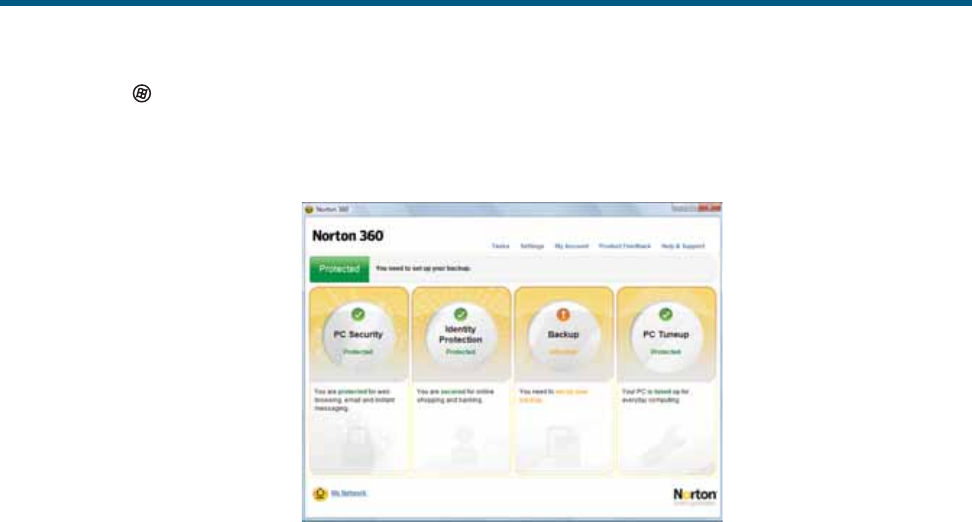The width and height of the screenshot is (972, 522).
Task: Click the Identity Protection green checkmark icon
Action: (x=461, y=314)
